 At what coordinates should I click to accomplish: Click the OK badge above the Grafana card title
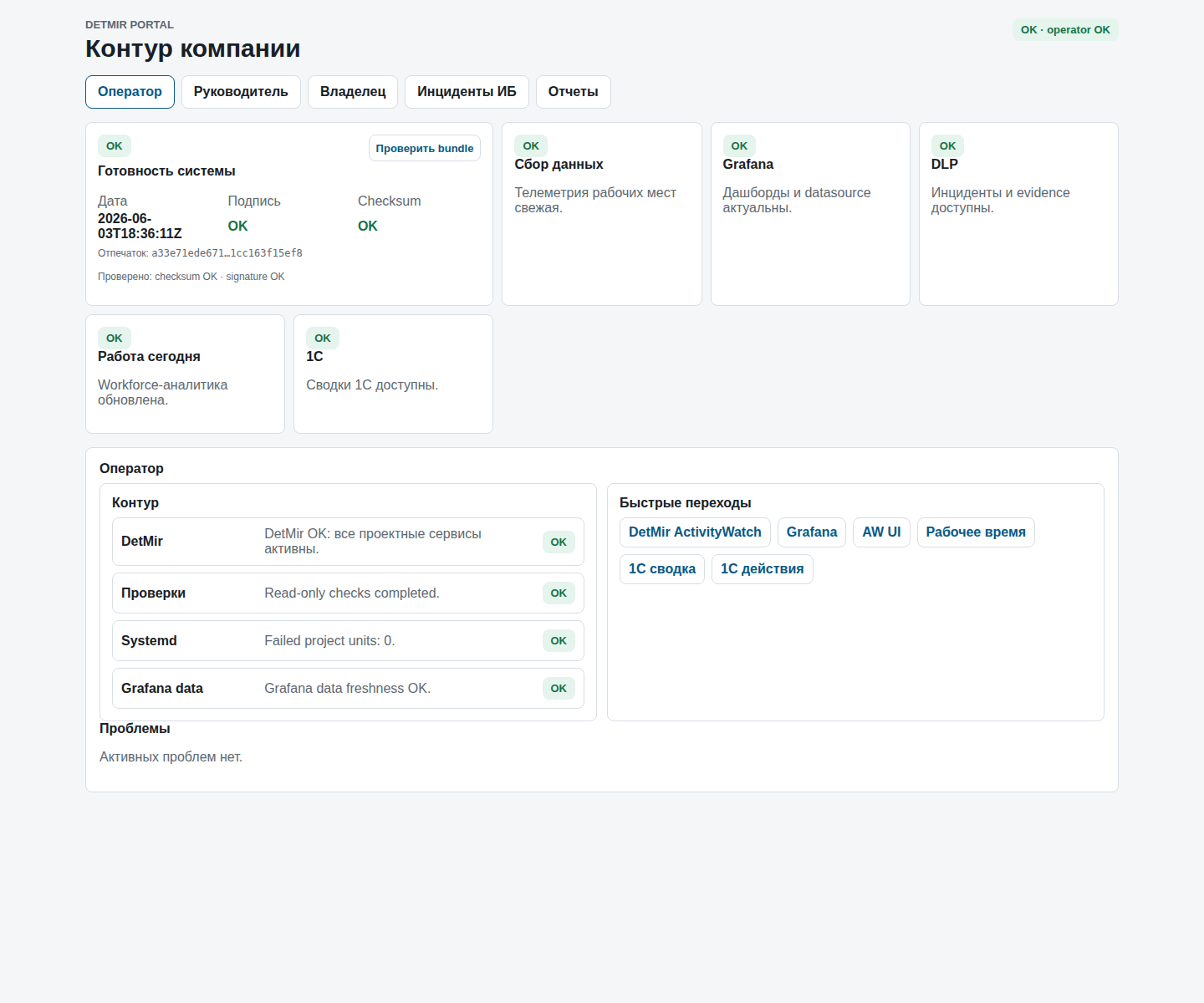click(x=739, y=146)
